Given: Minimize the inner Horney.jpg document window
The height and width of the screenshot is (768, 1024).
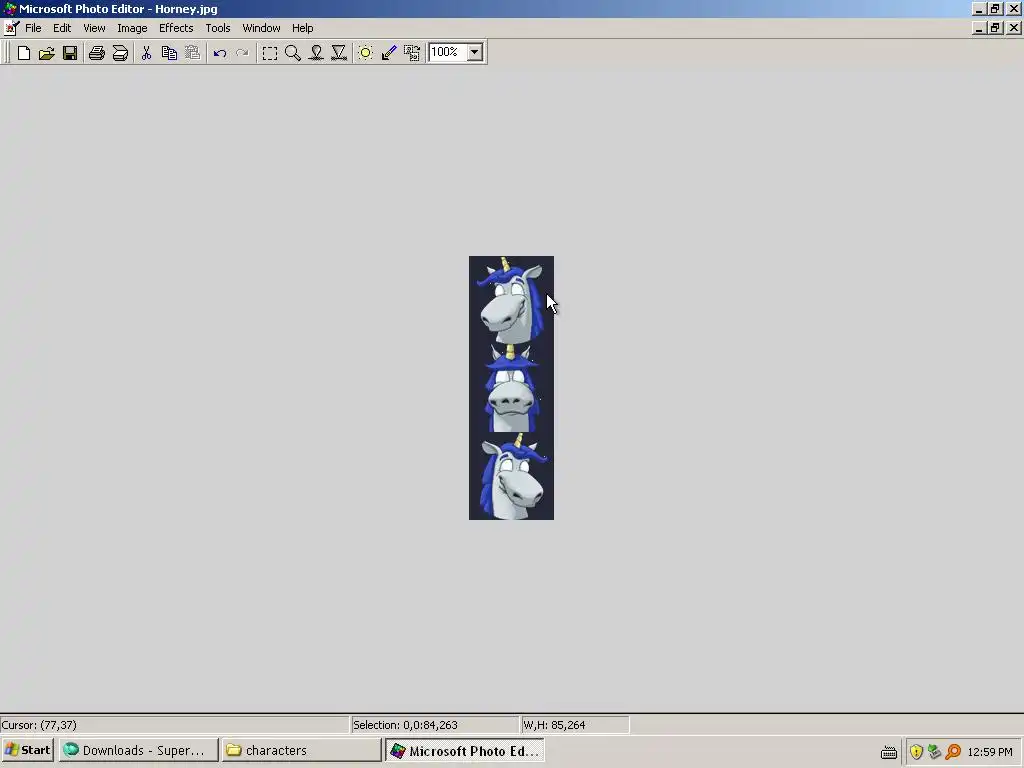Looking at the screenshot, I should [978, 28].
